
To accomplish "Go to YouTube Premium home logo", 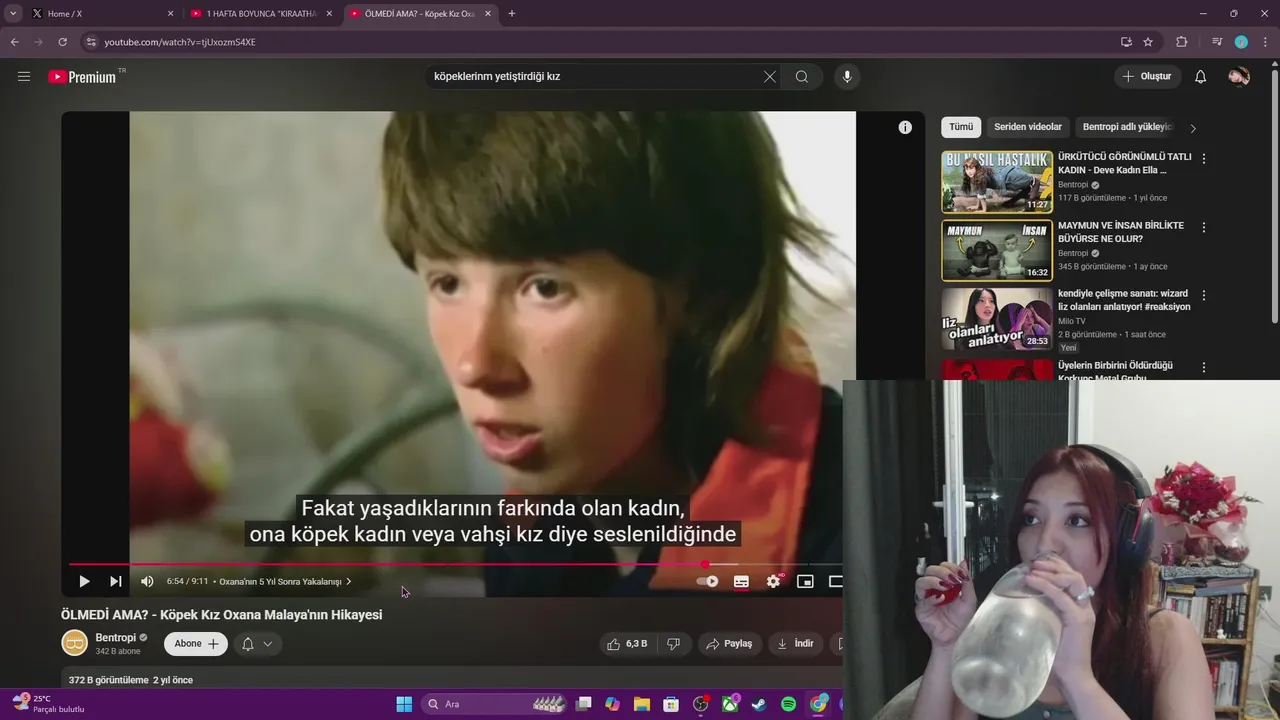I will click(x=83, y=76).
